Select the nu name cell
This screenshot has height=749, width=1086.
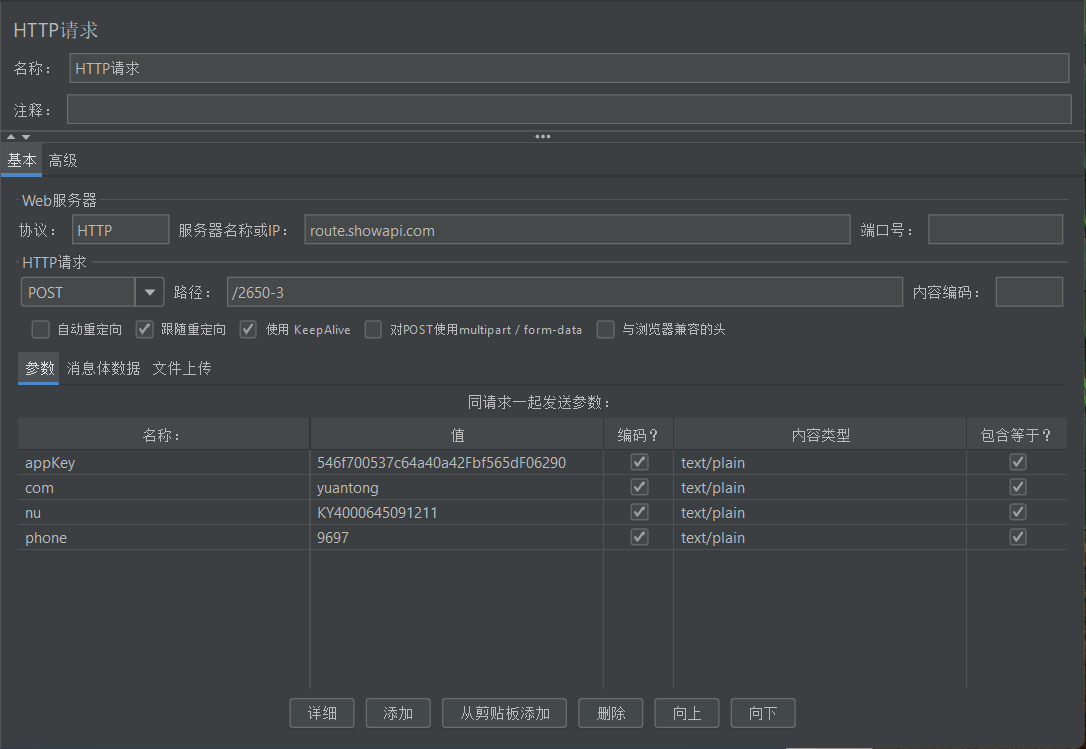[163, 513]
